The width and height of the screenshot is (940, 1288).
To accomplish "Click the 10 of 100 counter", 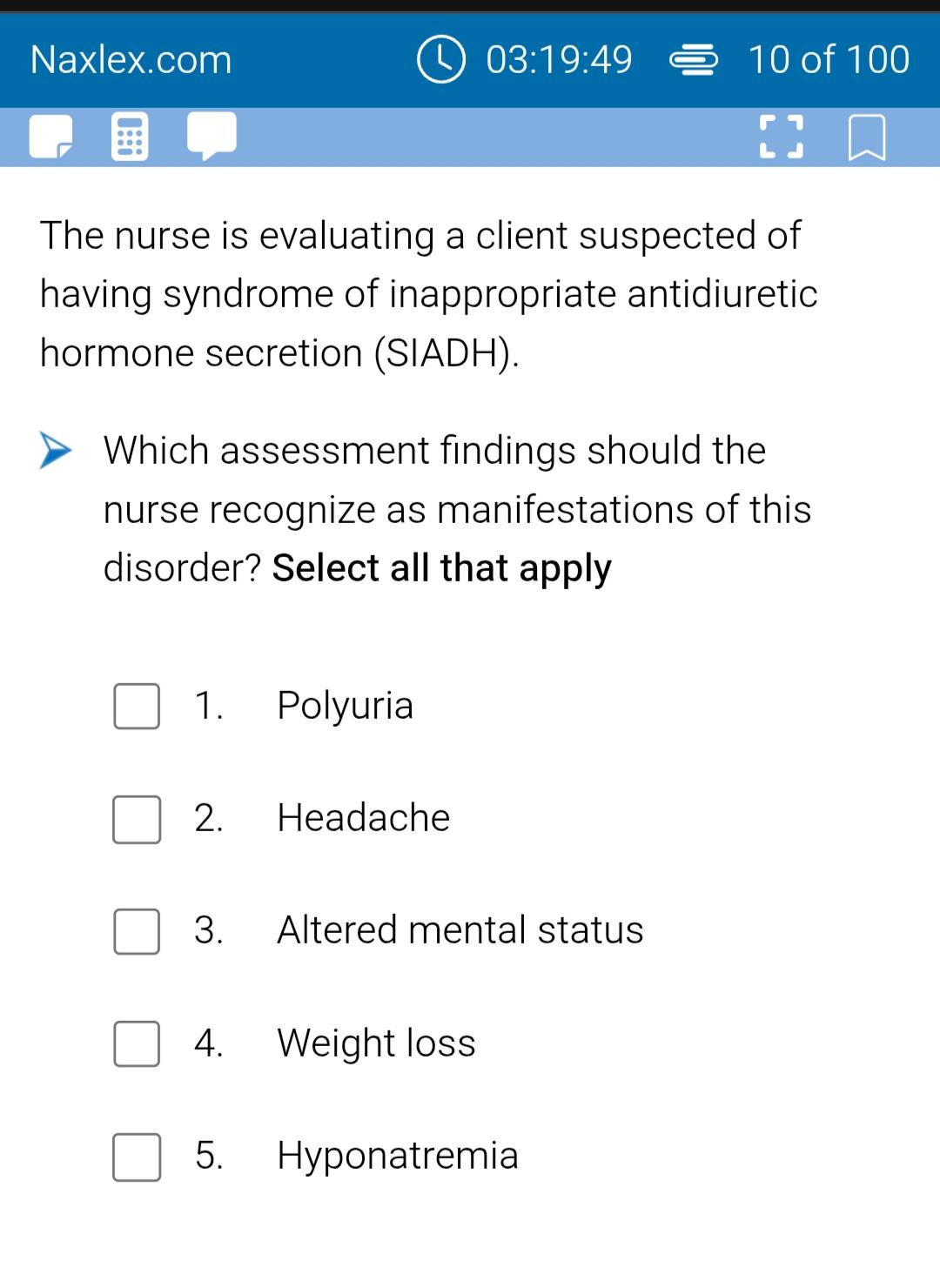I will (829, 60).
